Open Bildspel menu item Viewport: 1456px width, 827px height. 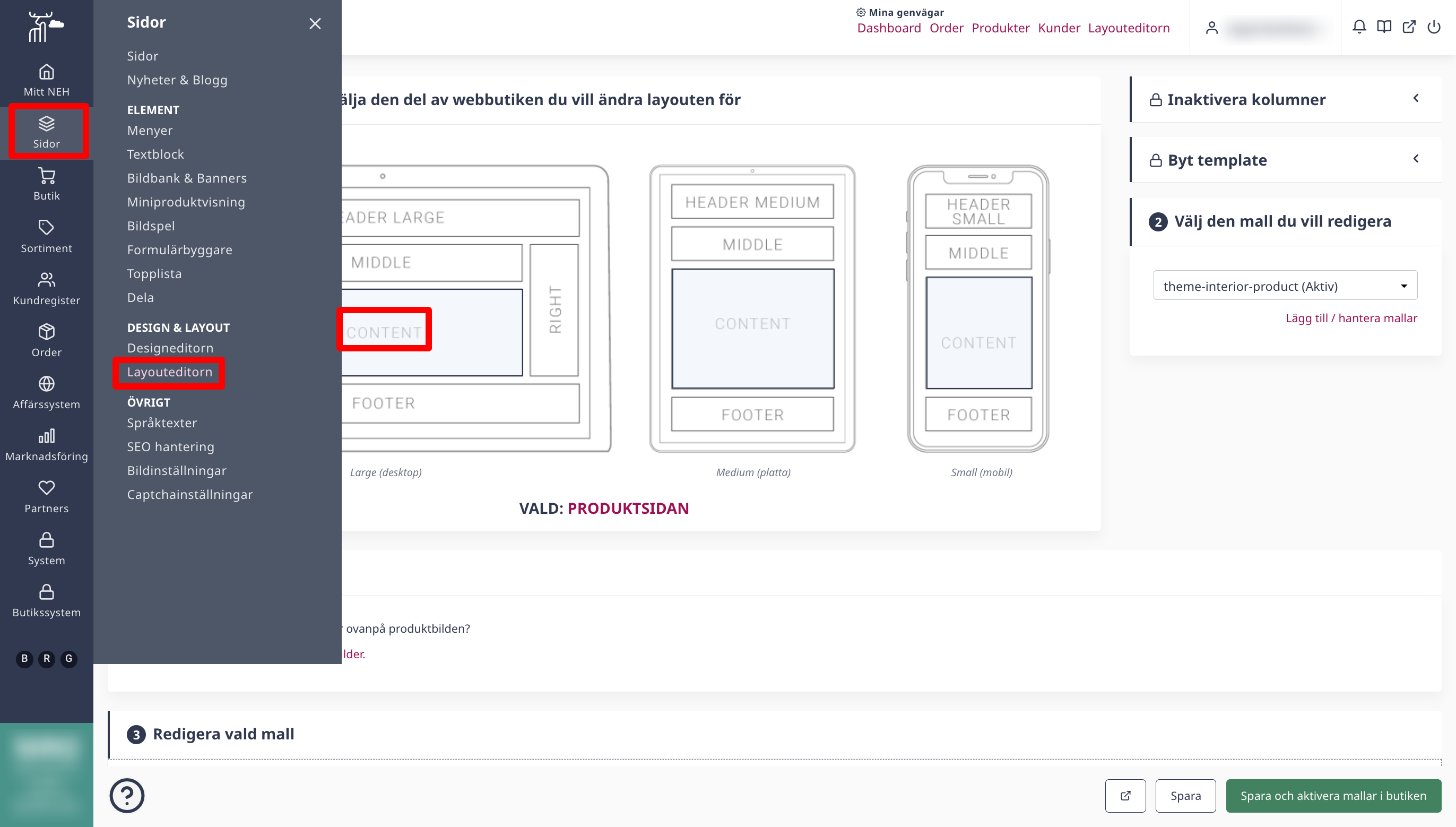coord(151,226)
